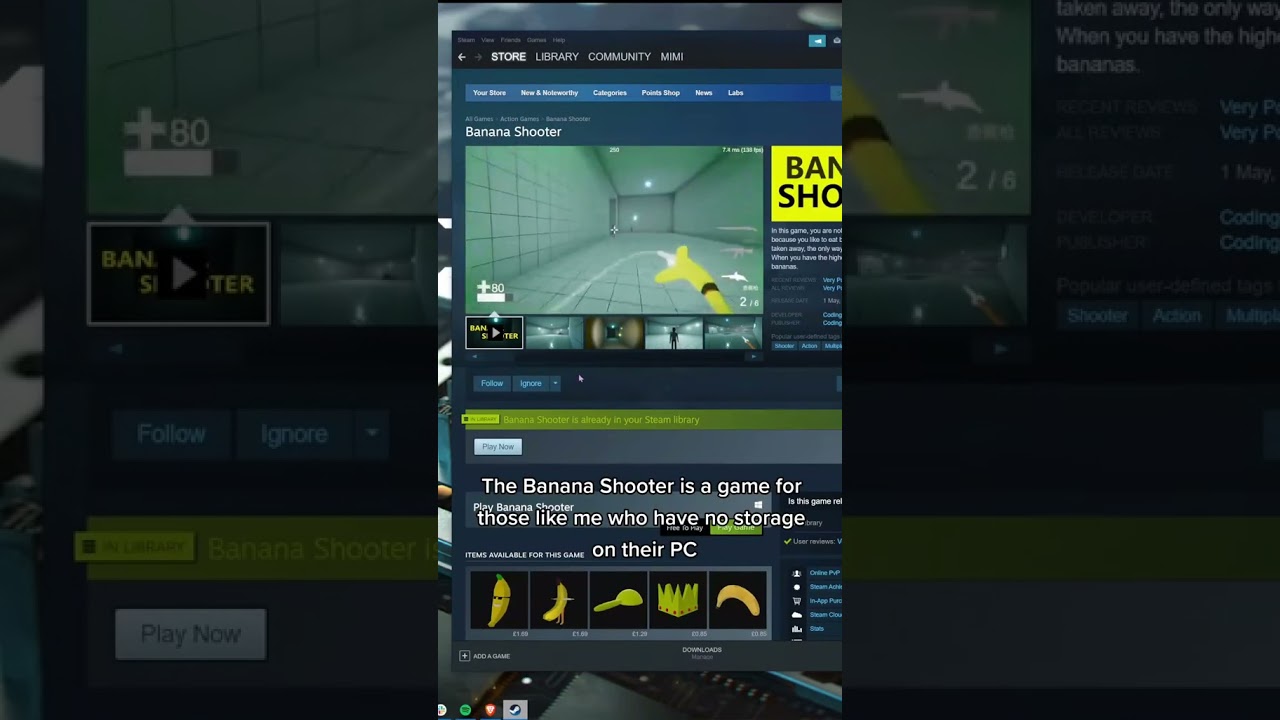Switch to the COMMUNITY tab
The width and height of the screenshot is (1280, 720).
(619, 57)
